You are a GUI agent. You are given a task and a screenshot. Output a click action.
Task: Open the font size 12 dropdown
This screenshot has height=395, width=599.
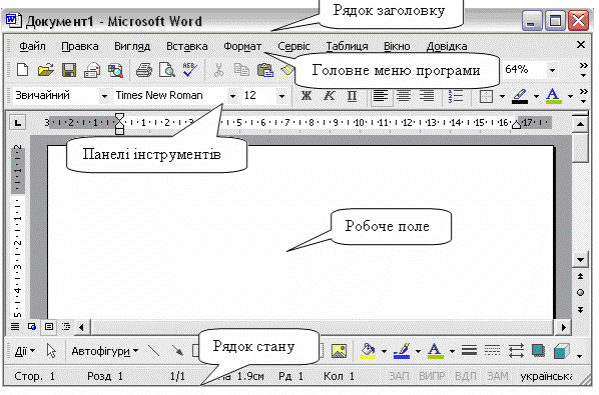tap(282, 96)
